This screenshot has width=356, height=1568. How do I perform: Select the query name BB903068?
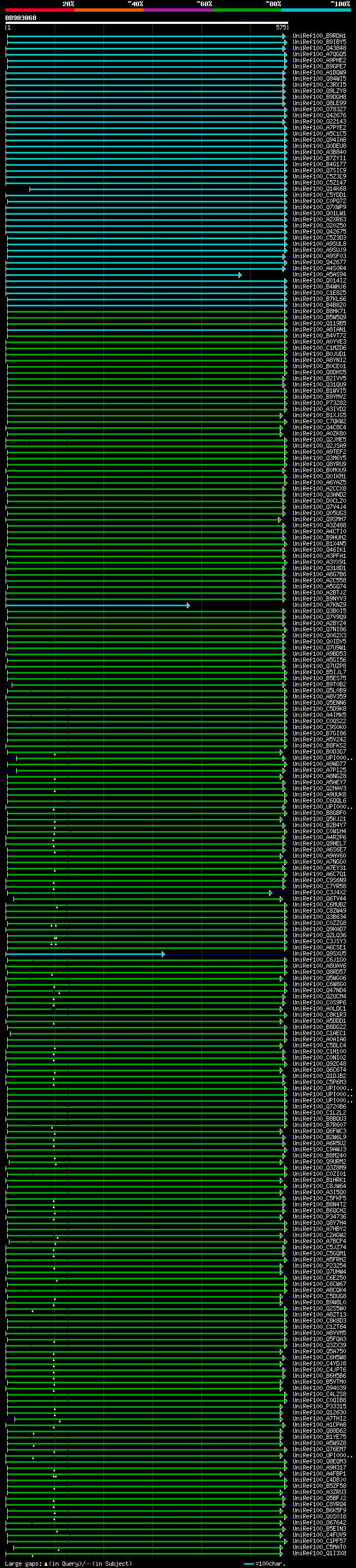(x=21, y=18)
